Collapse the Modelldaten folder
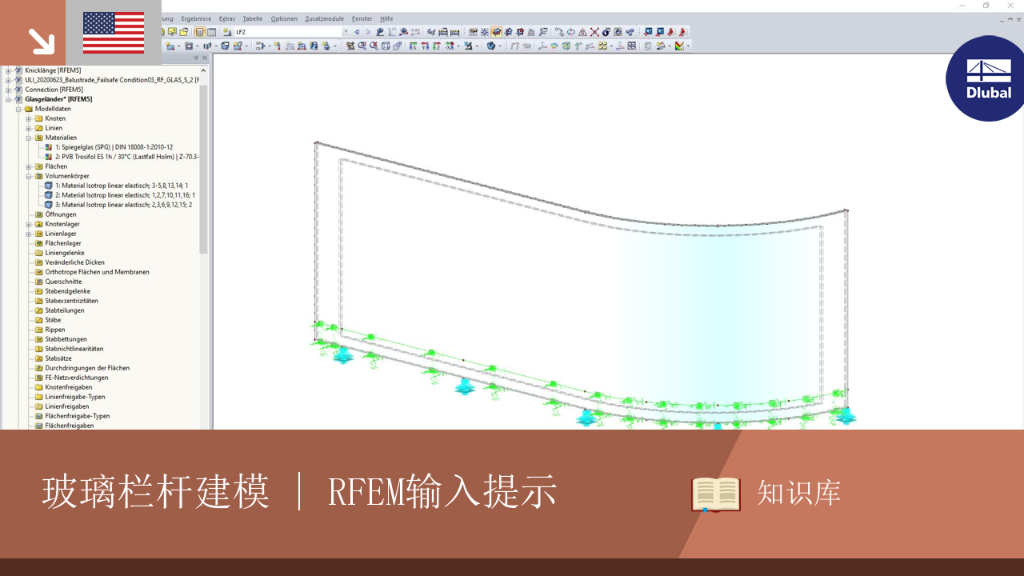 pos(18,109)
